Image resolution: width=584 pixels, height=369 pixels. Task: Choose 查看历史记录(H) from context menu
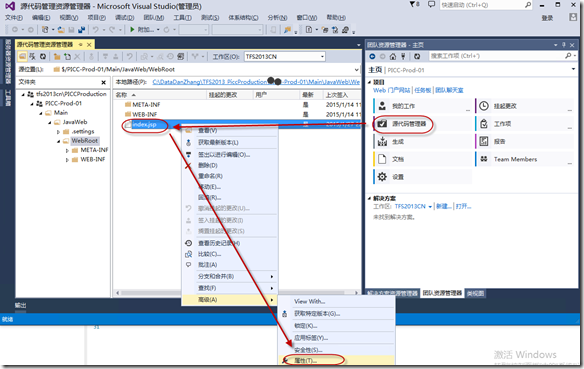point(229,243)
